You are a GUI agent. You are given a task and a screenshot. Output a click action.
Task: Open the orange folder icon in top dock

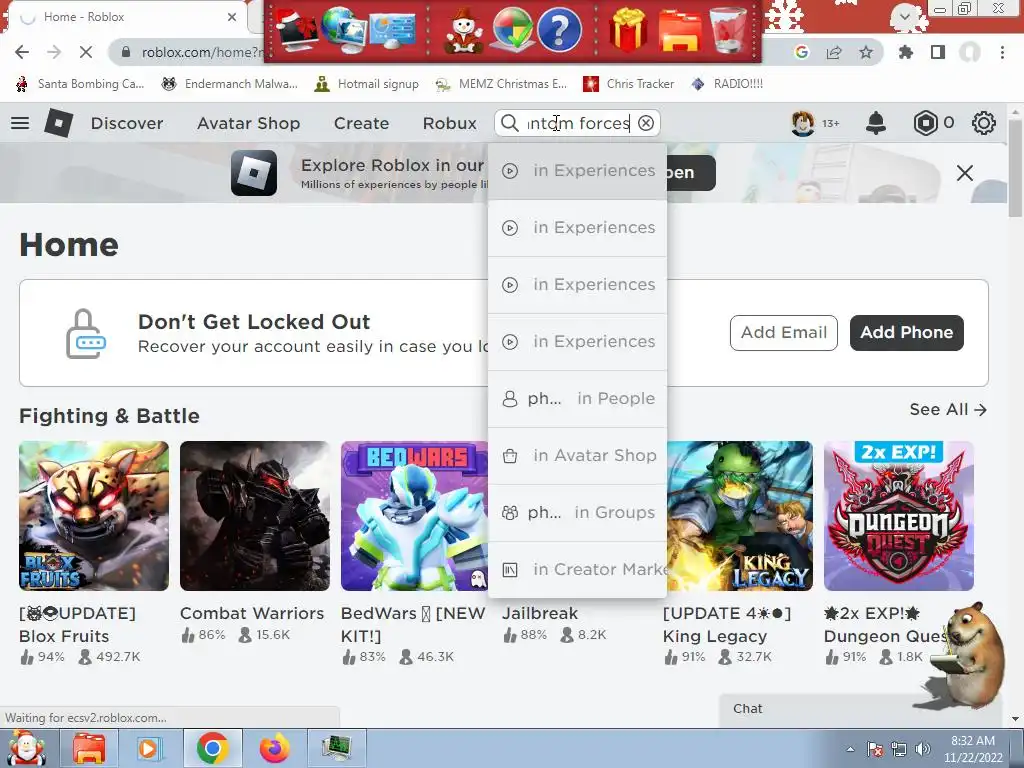pyautogui.click(x=679, y=30)
